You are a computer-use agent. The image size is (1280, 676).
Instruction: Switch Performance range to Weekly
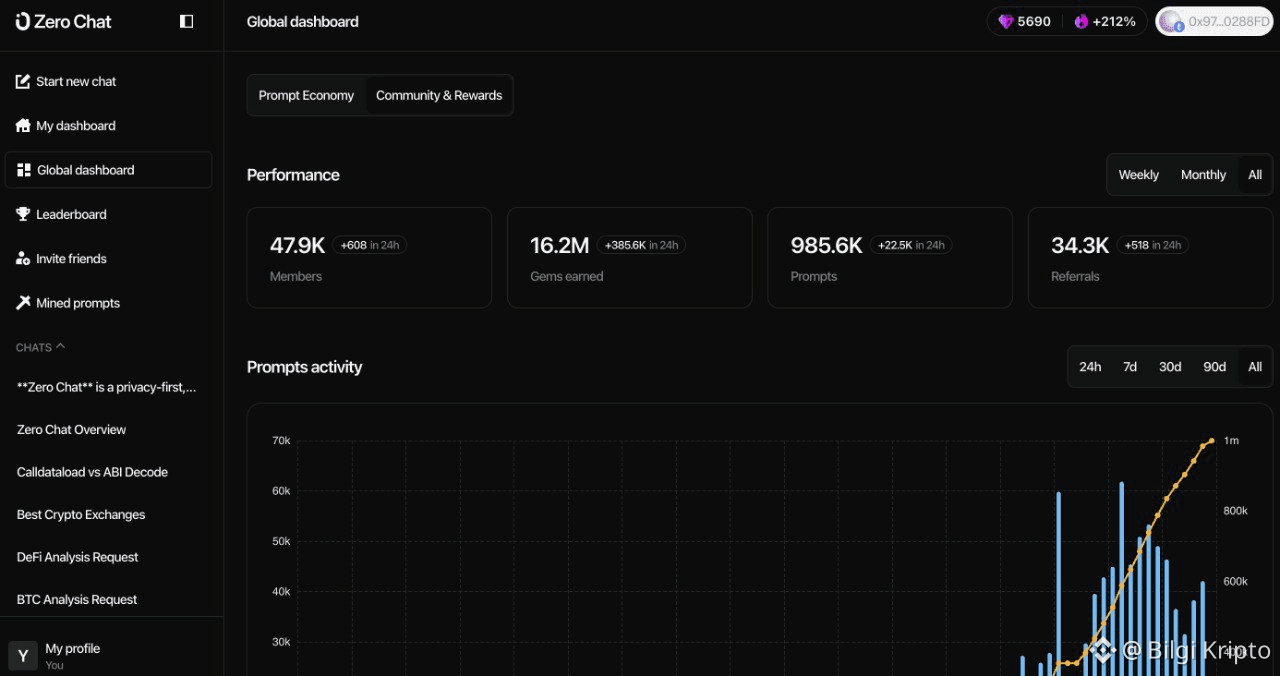[1138, 175]
